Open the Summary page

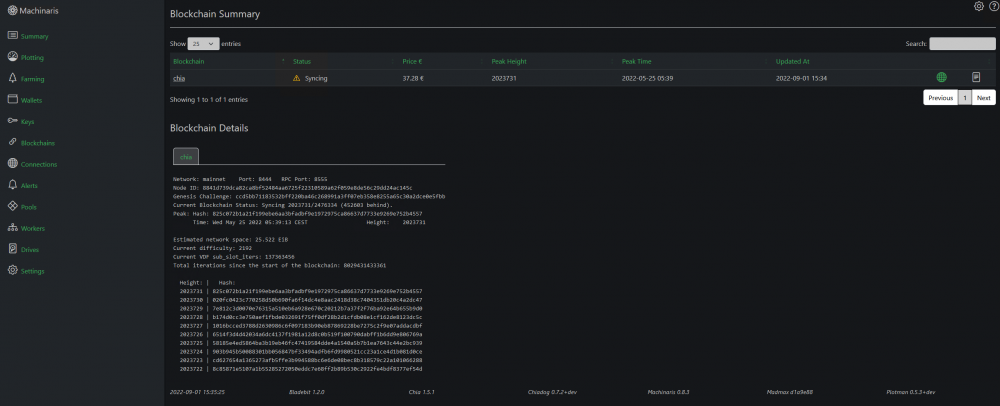(x=34, y=36)
